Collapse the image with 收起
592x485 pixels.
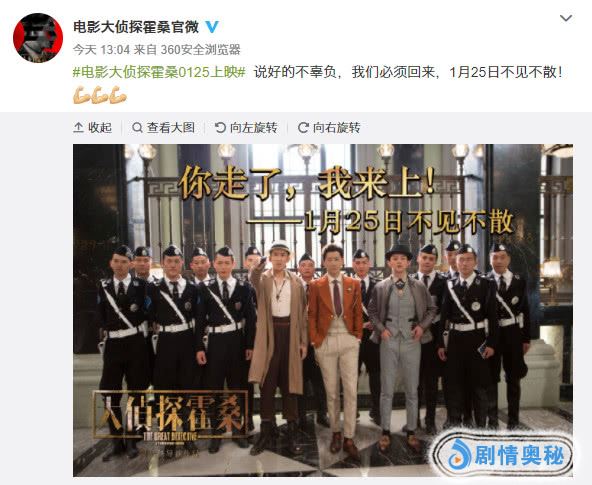(92, 128)
